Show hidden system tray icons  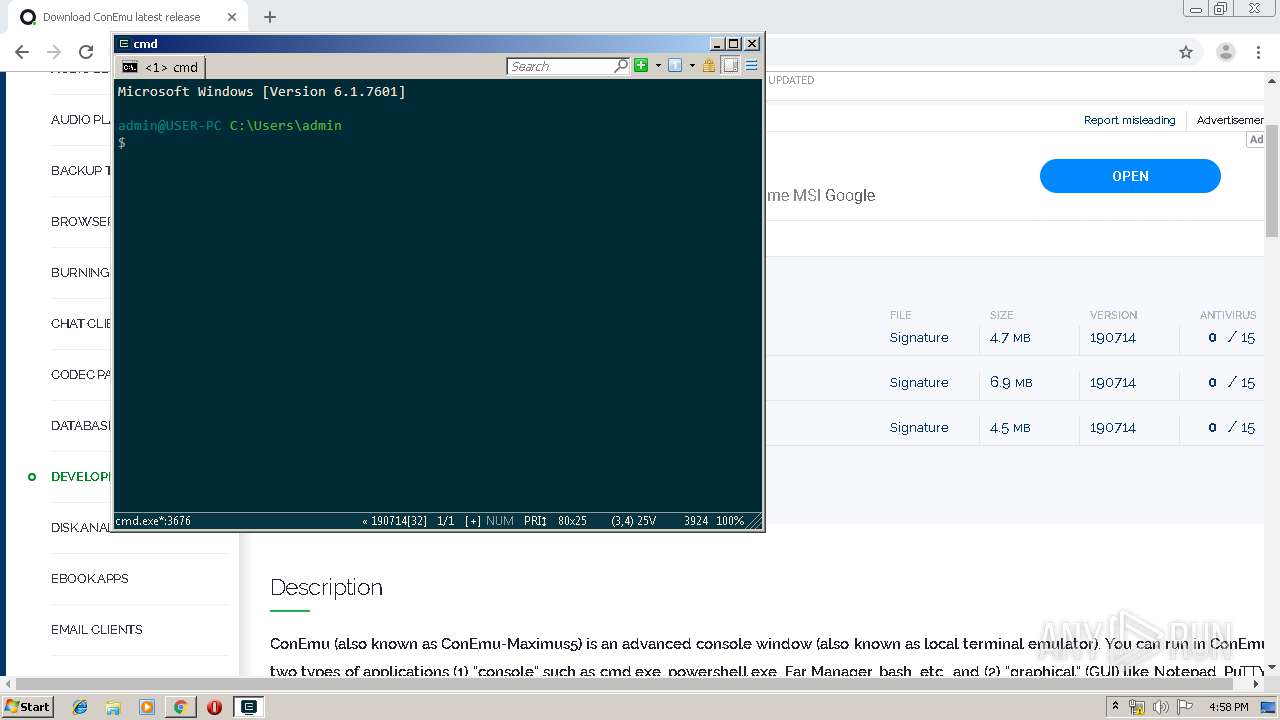(x=1115, y=706)
